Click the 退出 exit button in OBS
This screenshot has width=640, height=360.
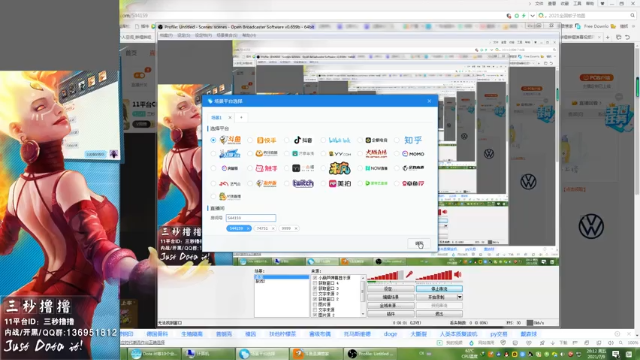[439, 314]
